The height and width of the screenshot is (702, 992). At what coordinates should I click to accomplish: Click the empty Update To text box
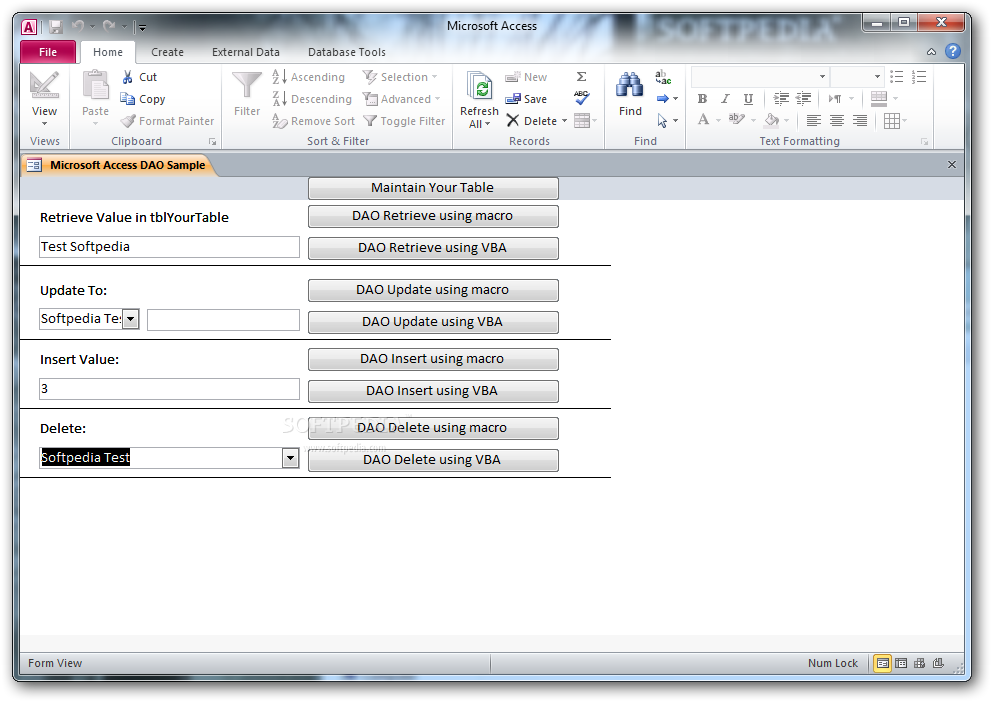(x=223, y=320)
